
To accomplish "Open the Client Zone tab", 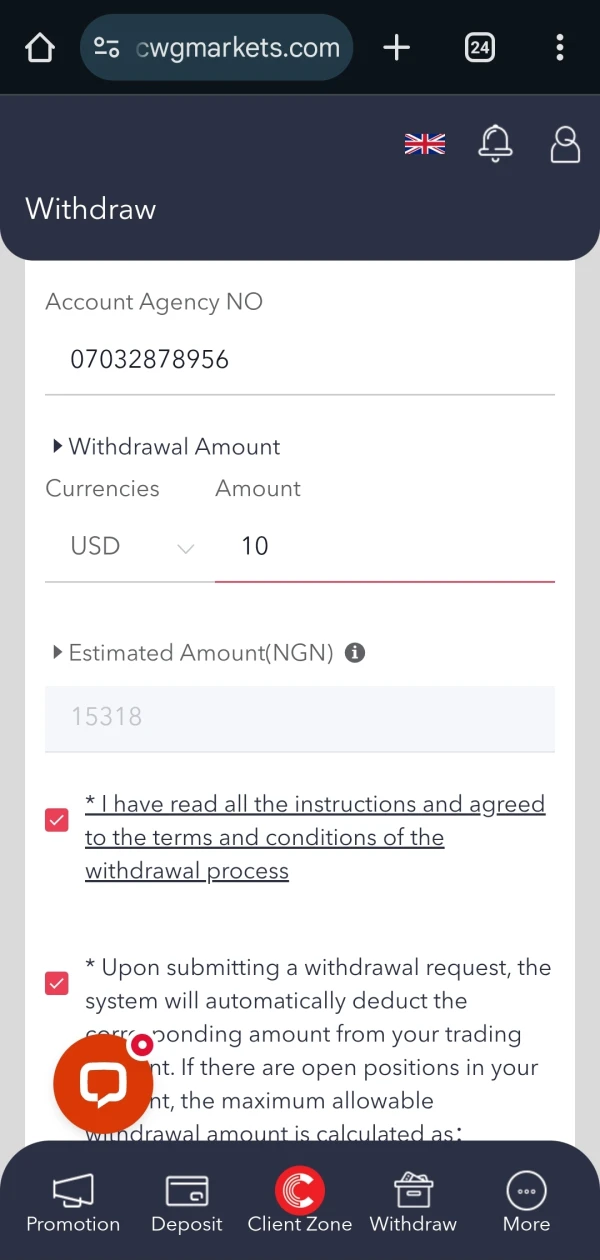I will [x=300, y=1202].
